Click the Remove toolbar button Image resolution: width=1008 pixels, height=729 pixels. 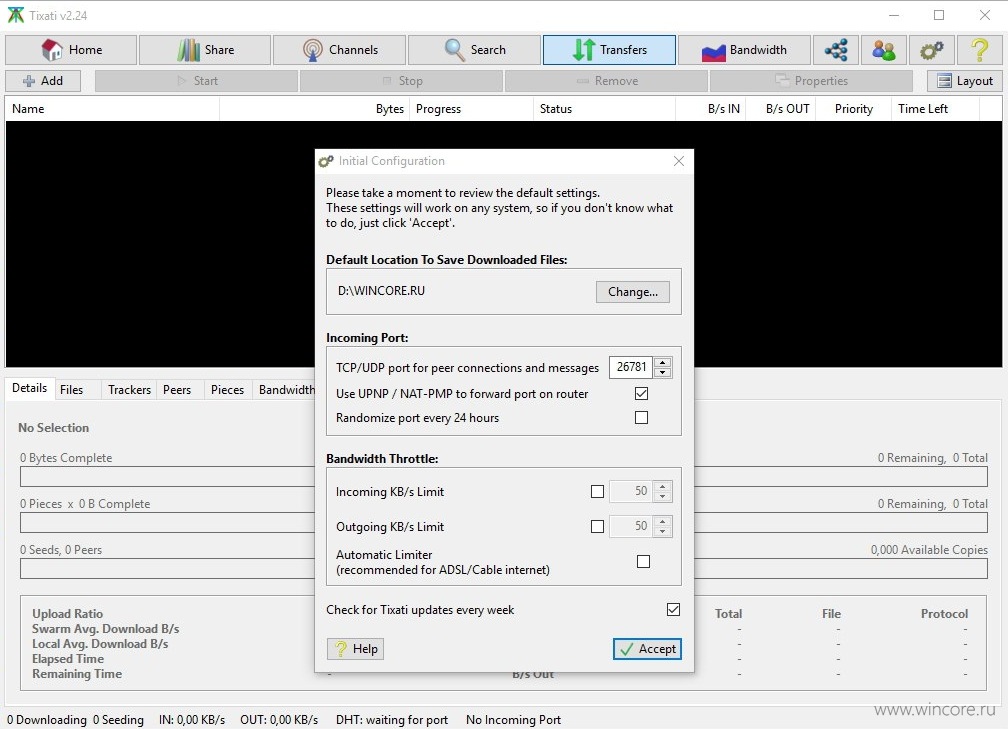[607, 81]
